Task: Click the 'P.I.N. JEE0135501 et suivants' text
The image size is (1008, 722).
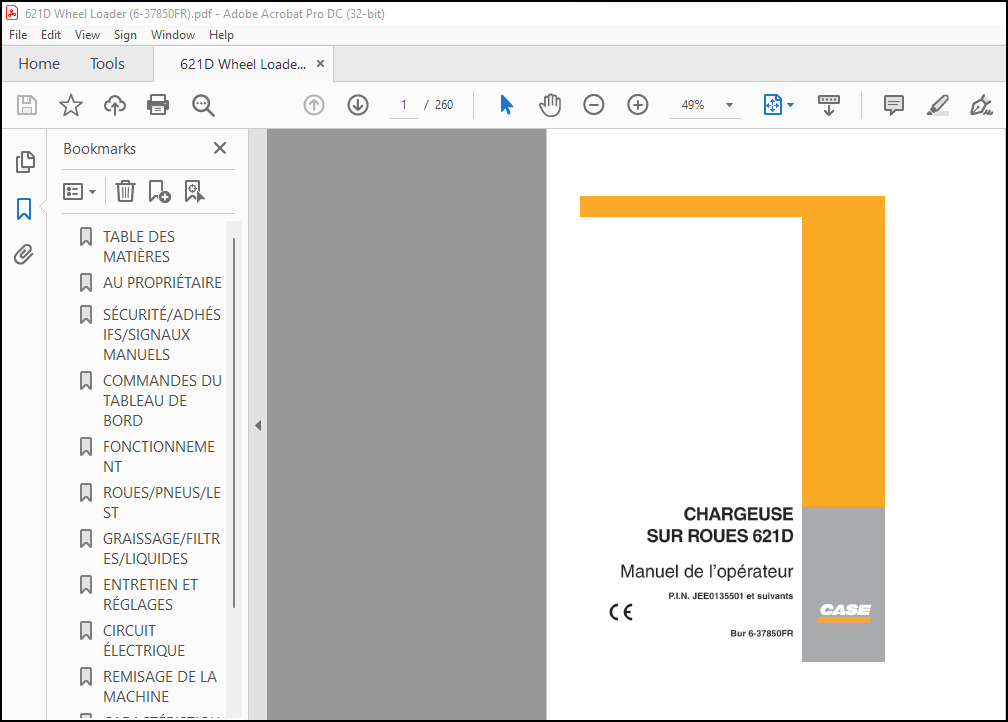Action: click(730, 596)
